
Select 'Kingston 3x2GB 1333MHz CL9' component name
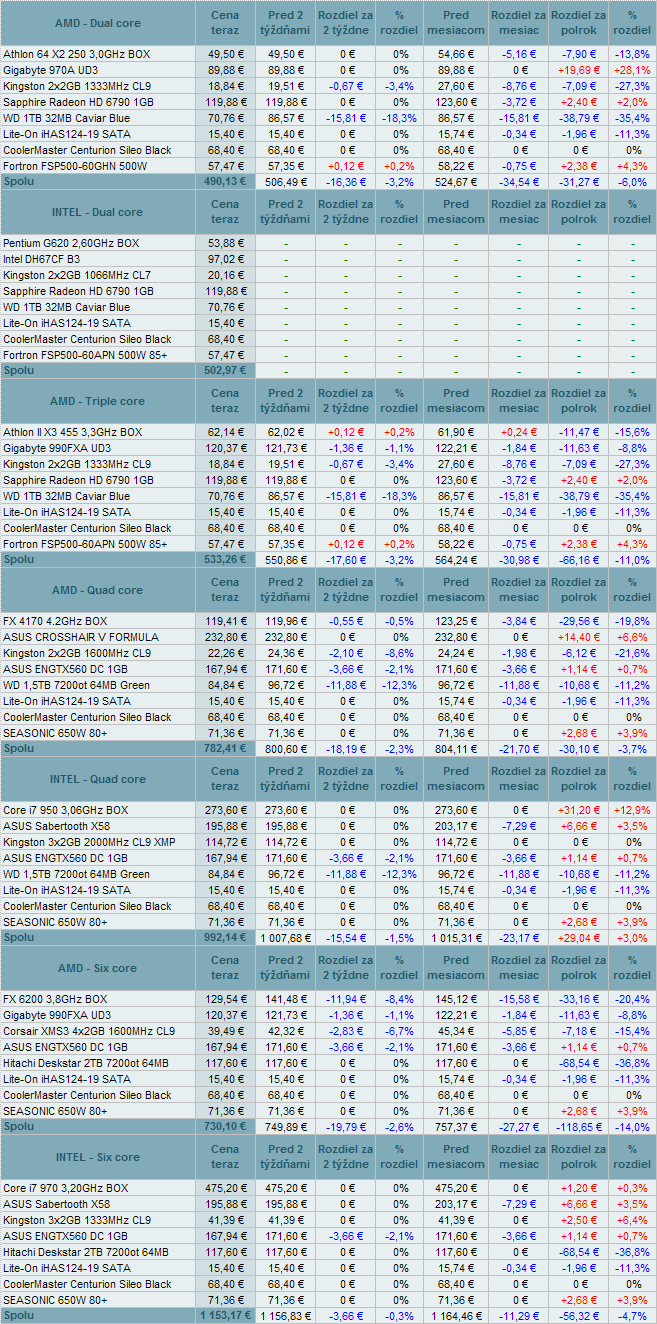[77, 1220]
